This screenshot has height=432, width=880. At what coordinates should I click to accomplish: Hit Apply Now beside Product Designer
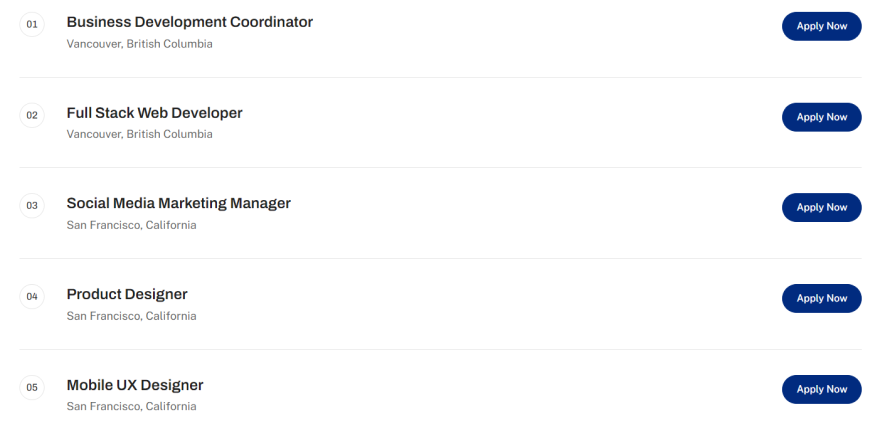click(x=821, y=298)
